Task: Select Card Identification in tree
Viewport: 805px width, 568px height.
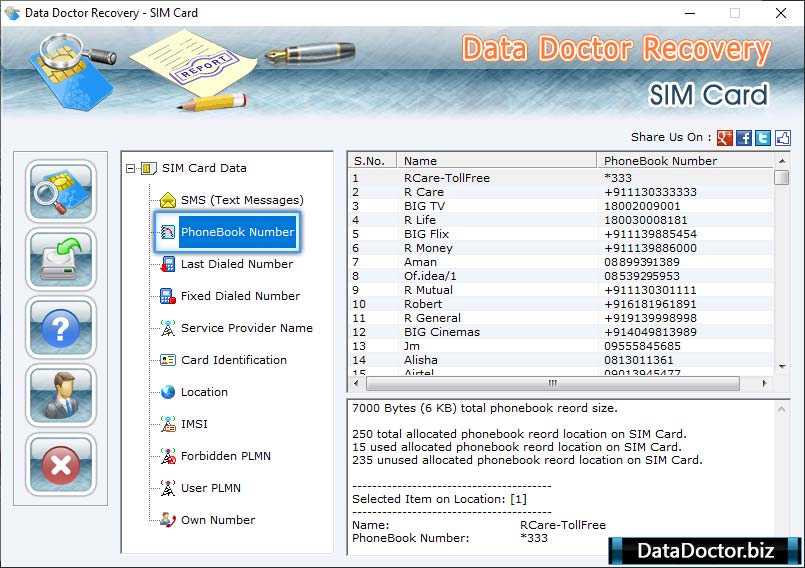Action: [x=233, y=360]
